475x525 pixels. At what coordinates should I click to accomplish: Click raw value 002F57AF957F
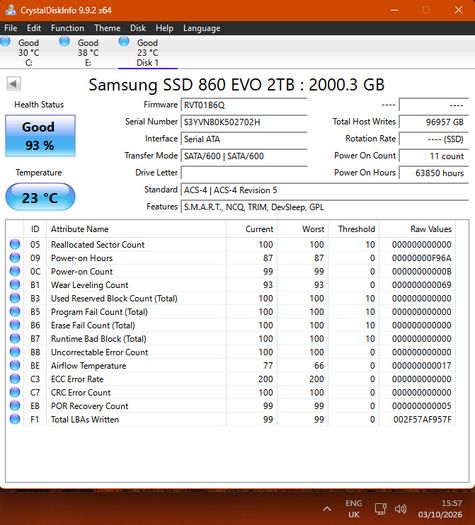pos(422,419)
